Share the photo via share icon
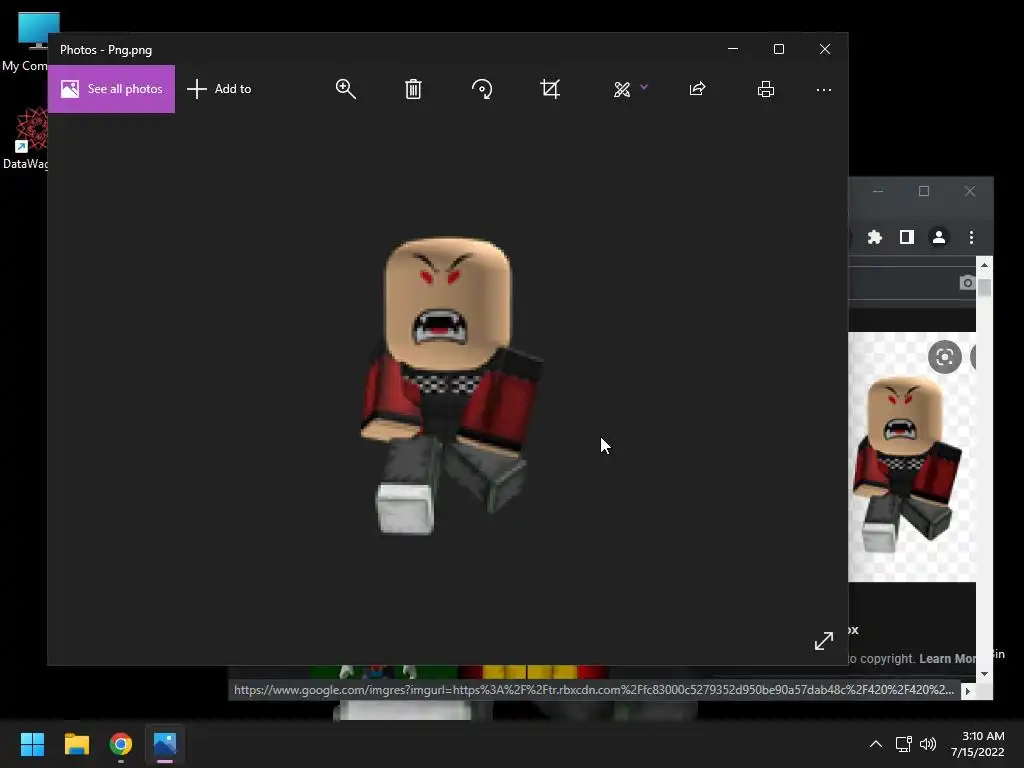This screenshot has height=768, width=1024. 697,89
